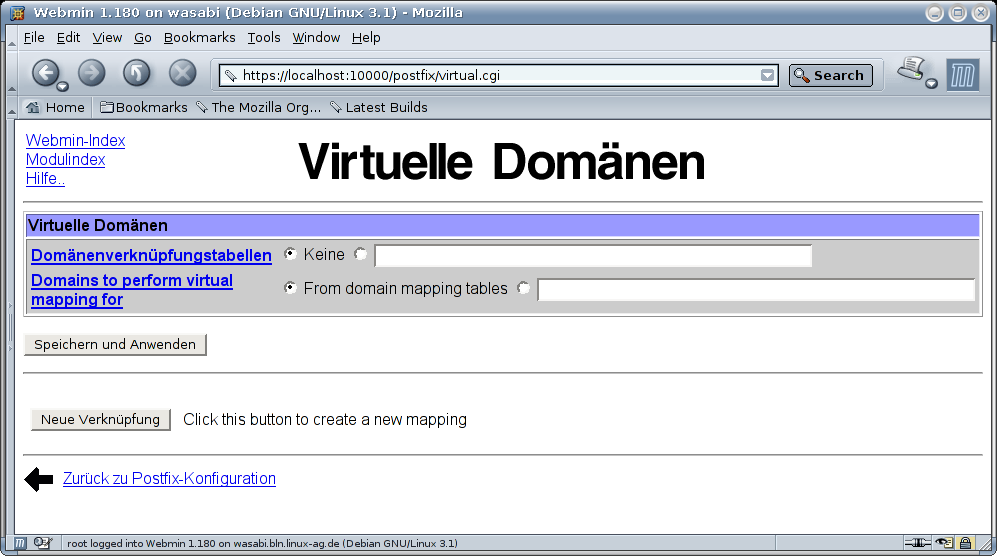Click the Domänenverknüpfungstabellen text input field
The width and height of the screenshot is (997, 556).
tap(593, 255)
